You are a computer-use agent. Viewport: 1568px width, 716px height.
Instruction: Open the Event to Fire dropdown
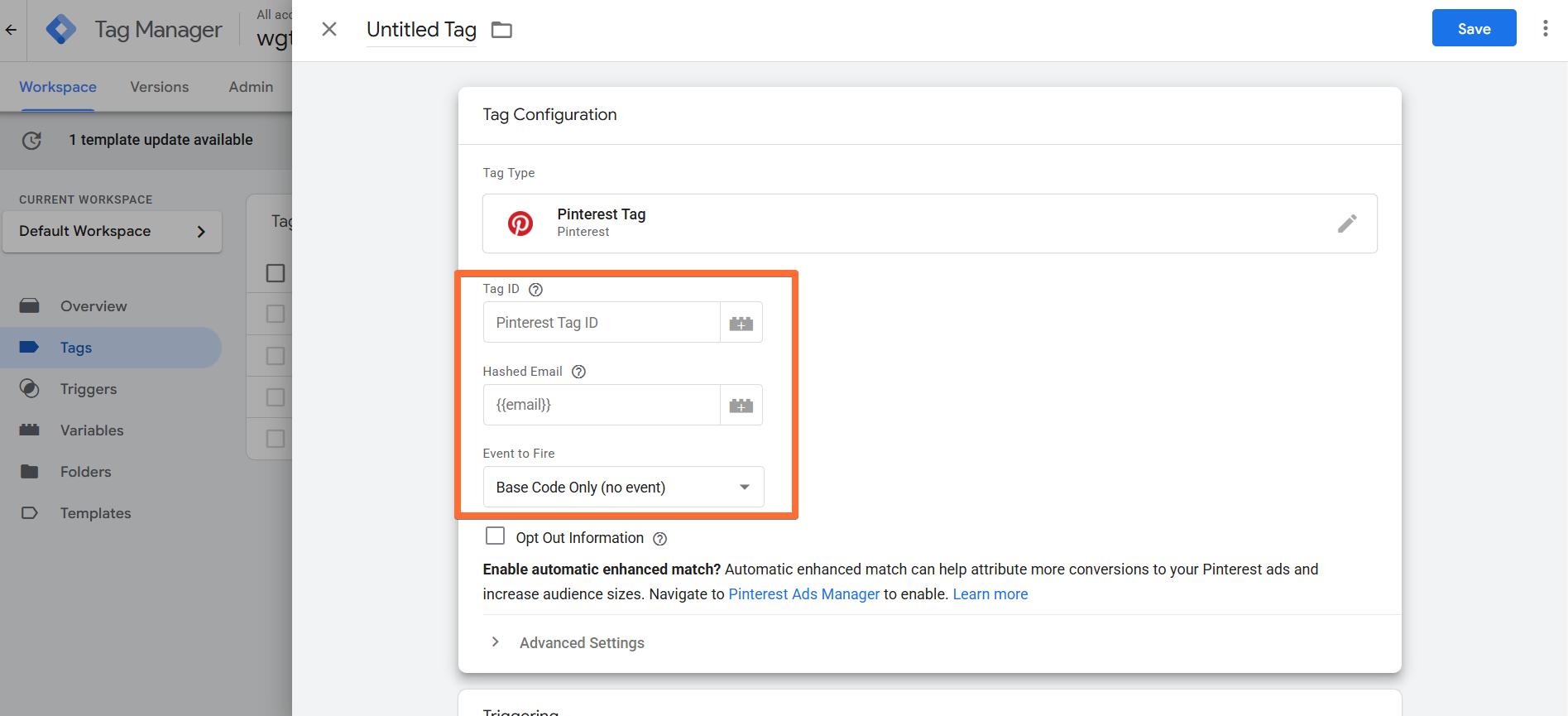pyautogui.click(x=623, y=488)
